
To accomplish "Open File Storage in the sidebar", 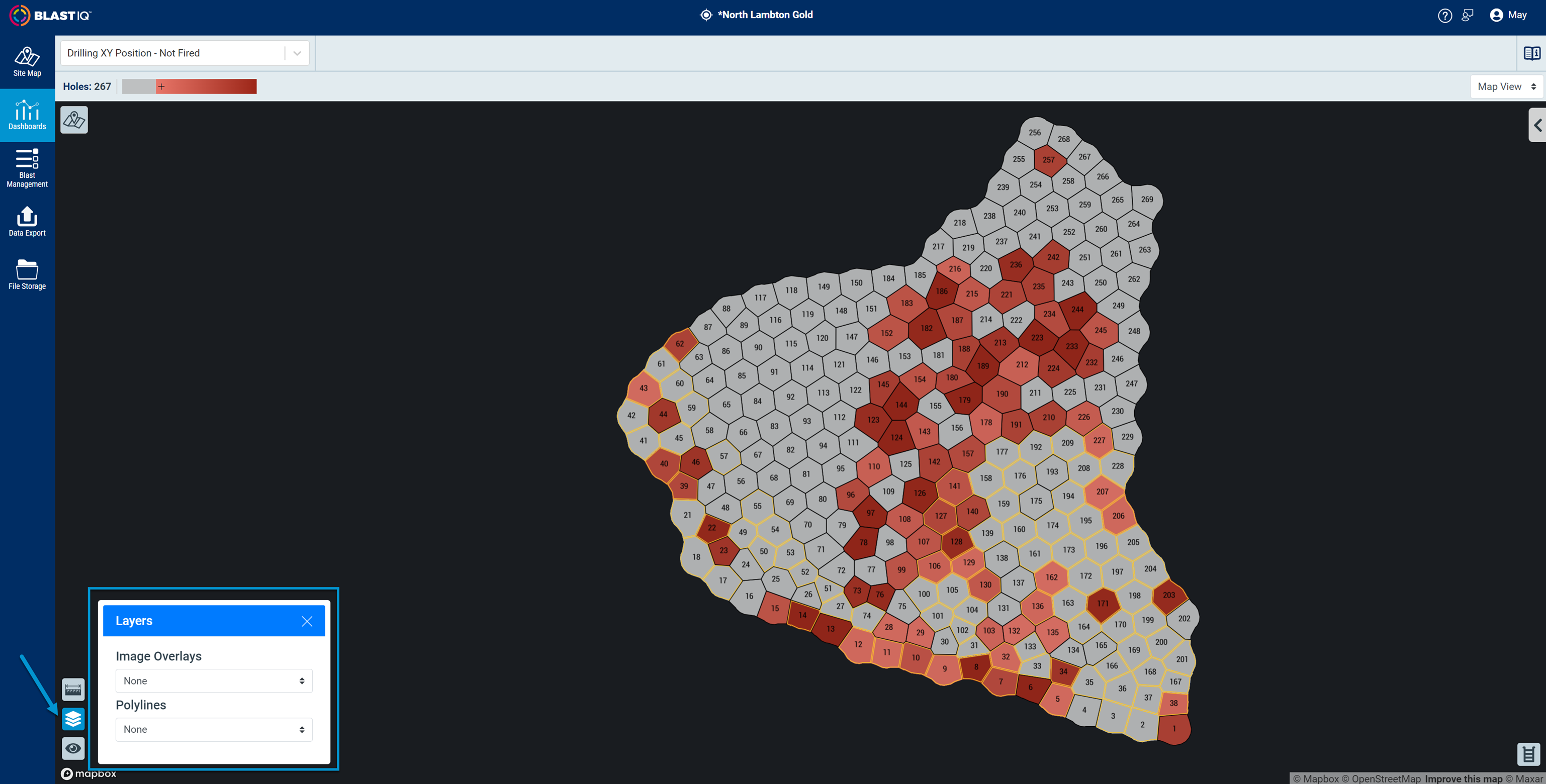I will point(27,275).
